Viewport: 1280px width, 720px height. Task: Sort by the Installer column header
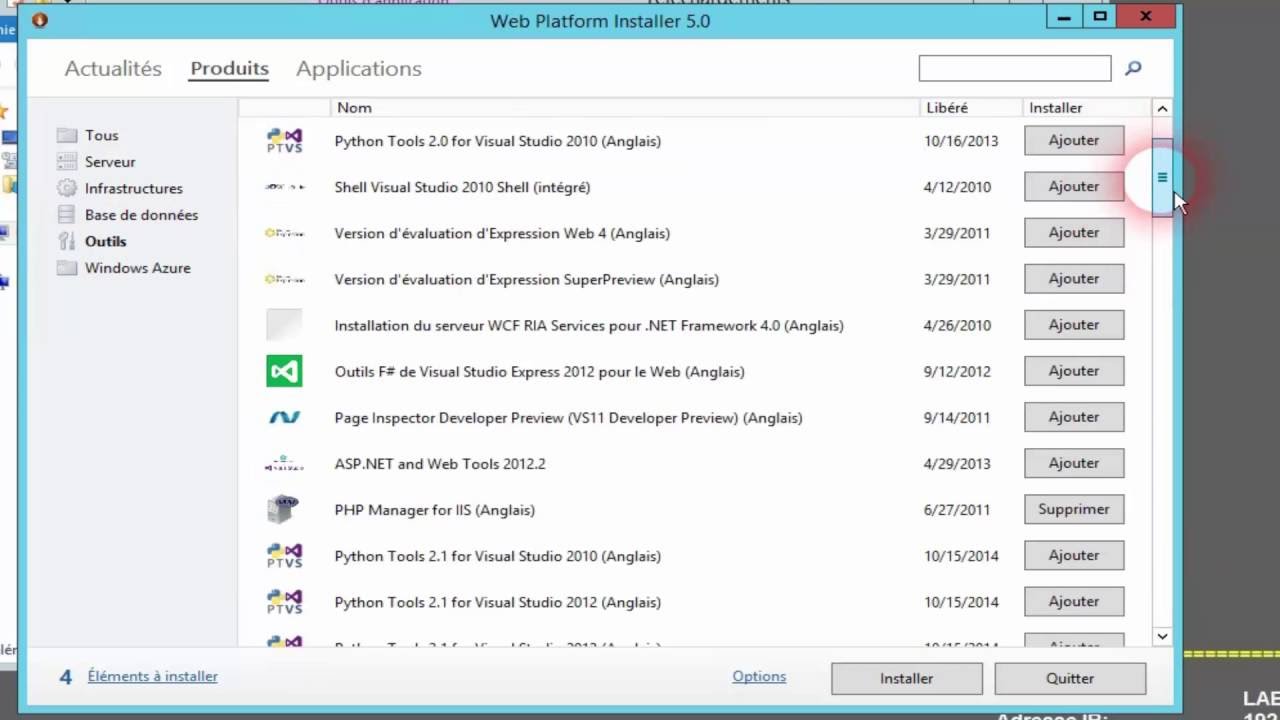[1085, 107]
